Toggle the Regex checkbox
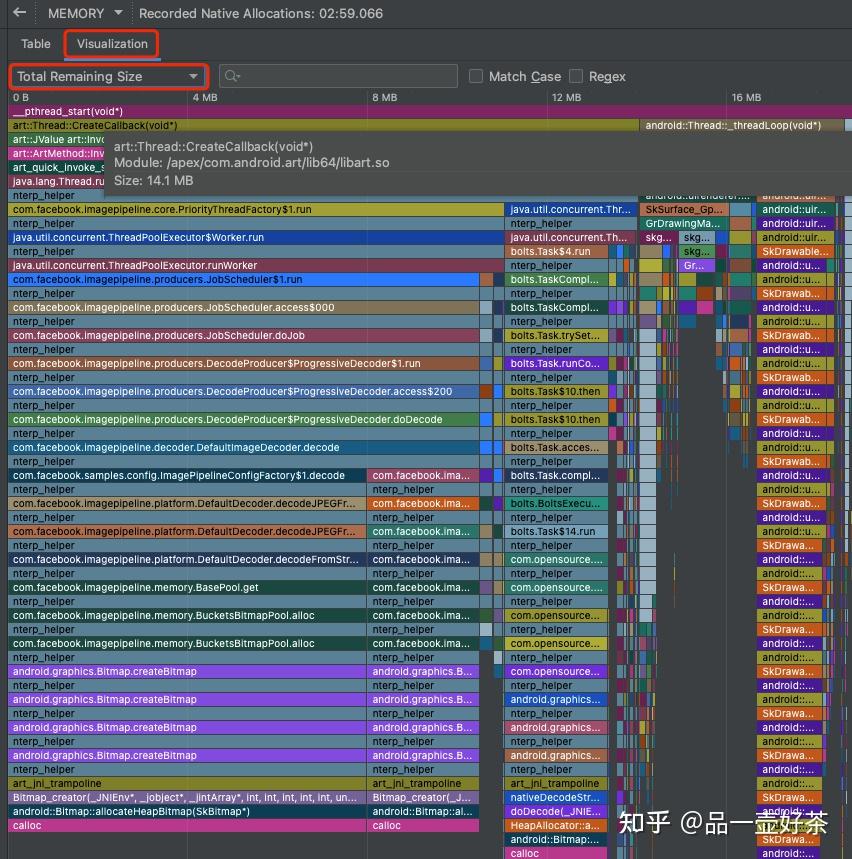The image size is (852, 859). coord(576,76)
